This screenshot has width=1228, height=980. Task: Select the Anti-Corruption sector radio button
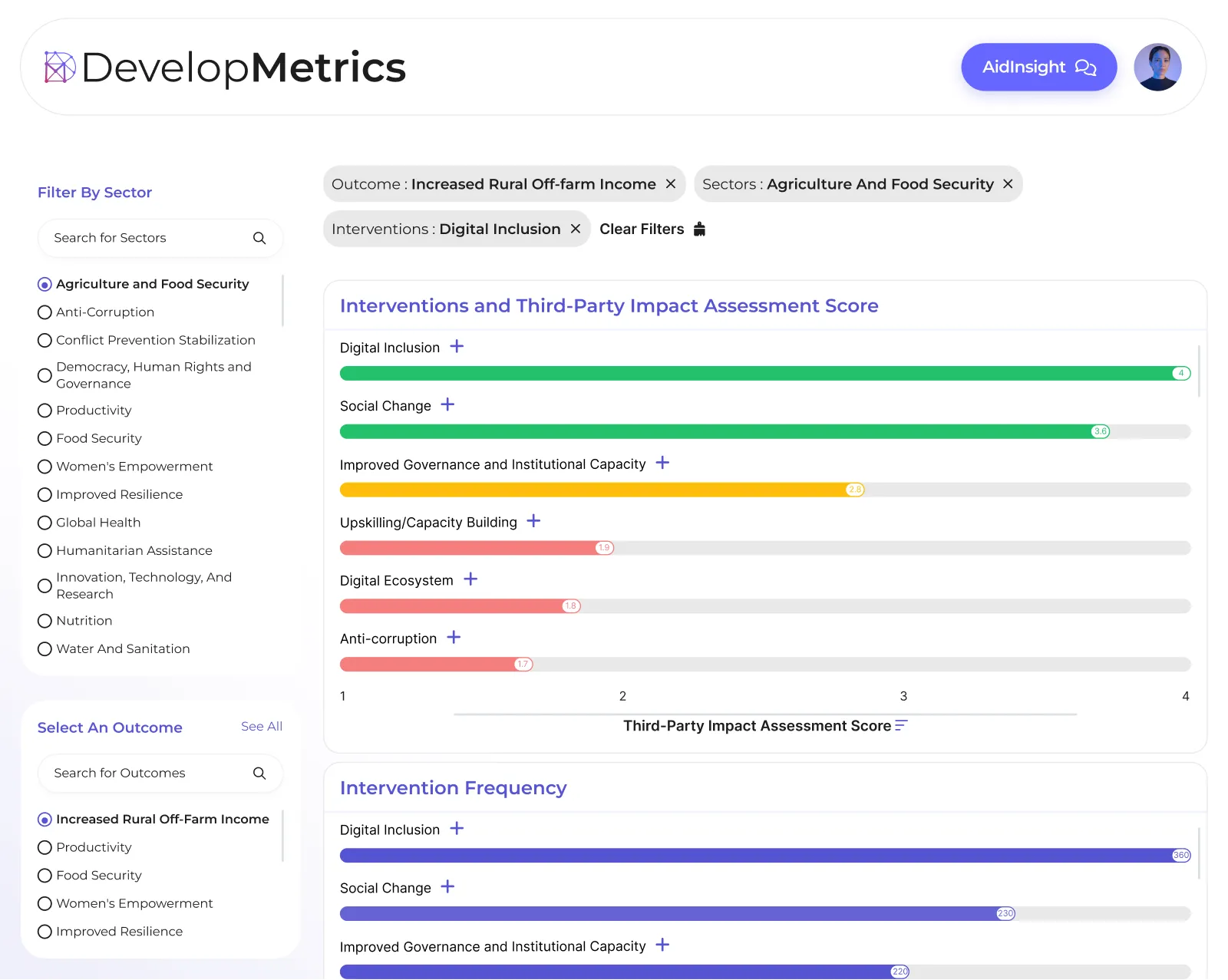pos(45,312)
